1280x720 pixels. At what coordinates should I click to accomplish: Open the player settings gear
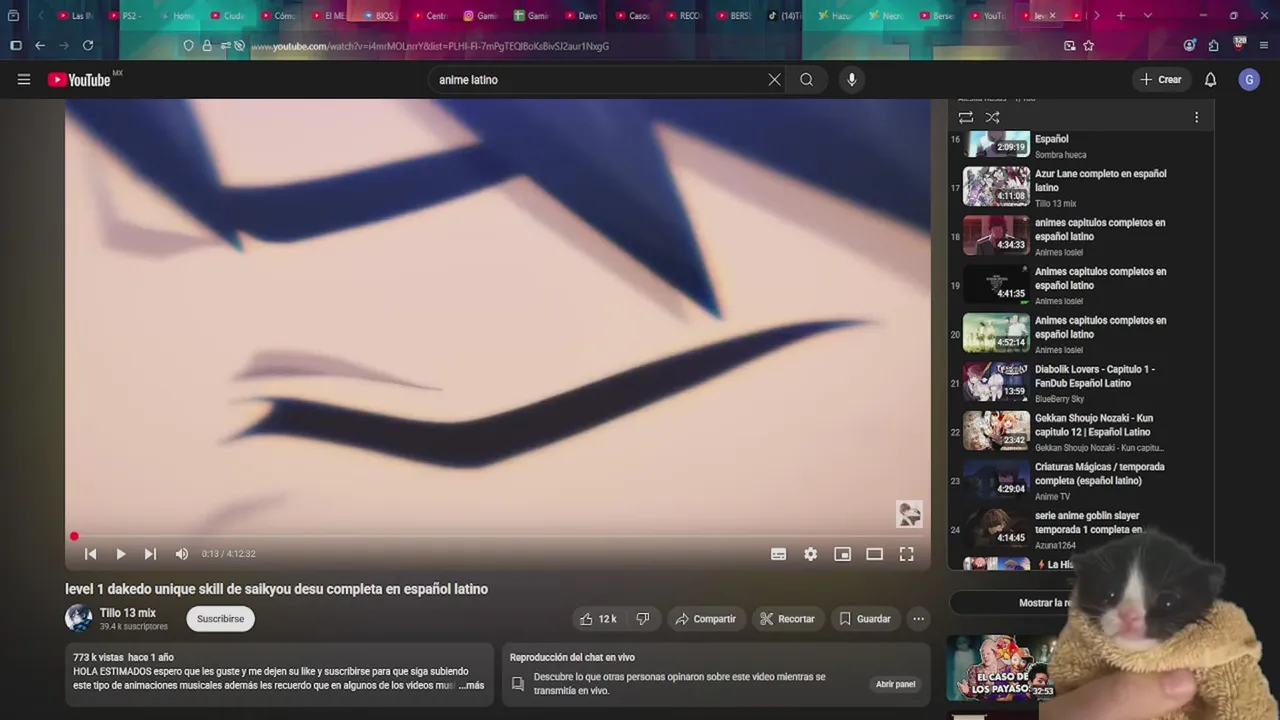810,554
